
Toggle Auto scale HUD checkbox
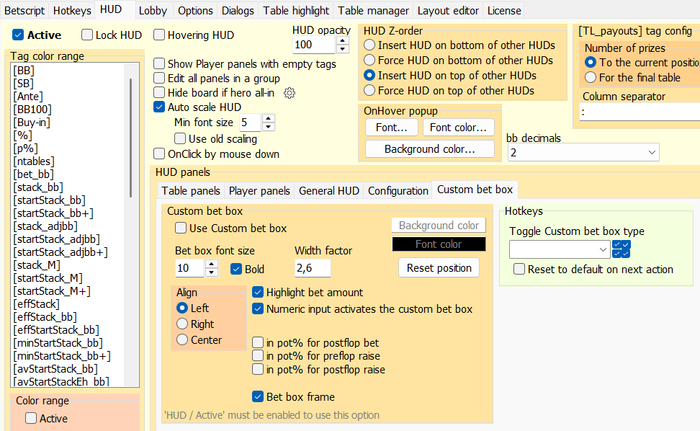point(159,107)
